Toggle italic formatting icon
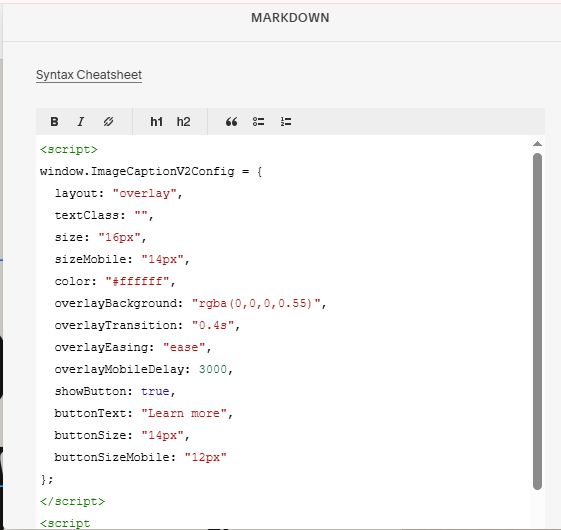Viewport: 561px width, 530px height. [x=81, y=122]
